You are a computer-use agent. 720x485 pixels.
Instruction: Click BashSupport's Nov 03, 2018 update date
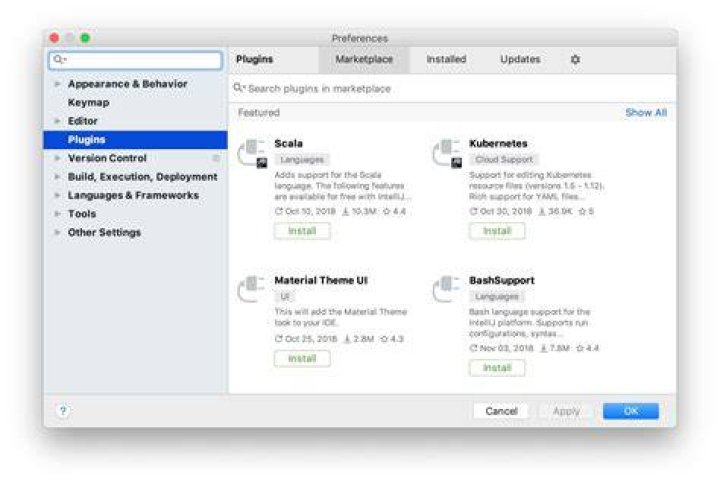[x=501, y=348]
